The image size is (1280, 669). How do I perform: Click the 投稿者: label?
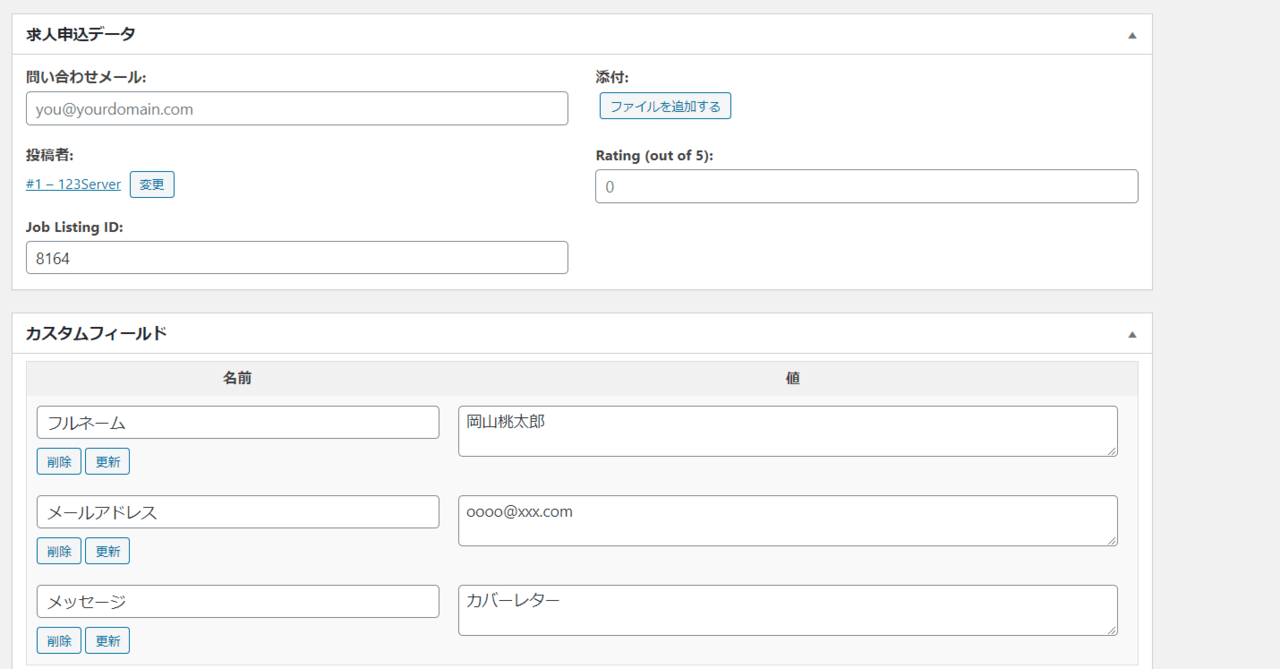50,155
